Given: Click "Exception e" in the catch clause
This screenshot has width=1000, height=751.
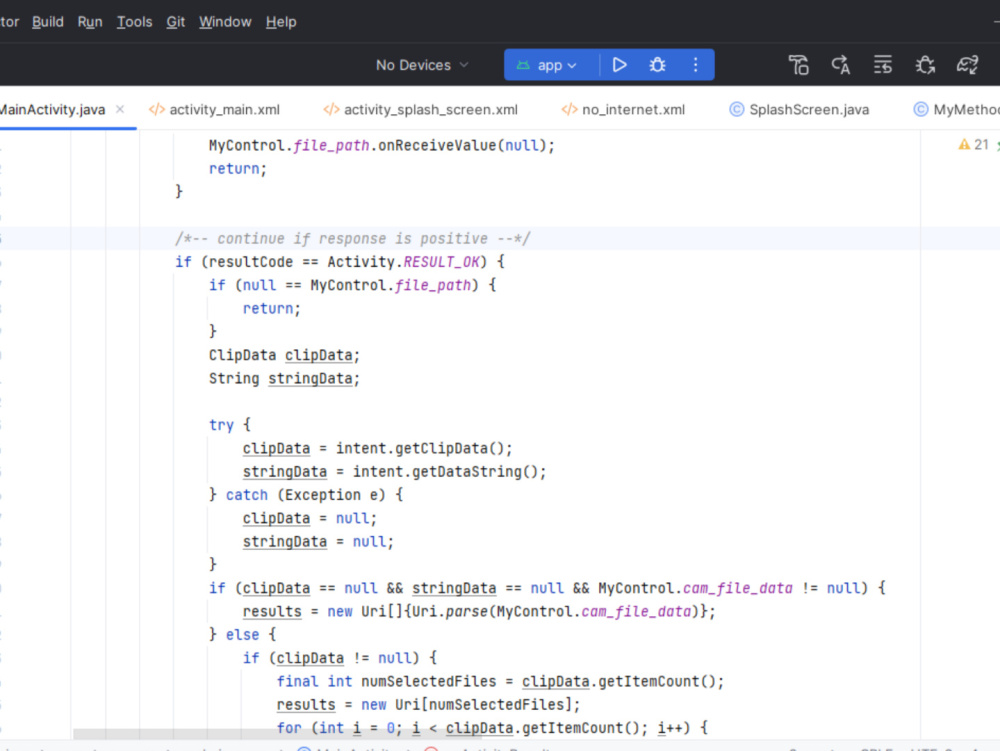Looking at the screenshot, I should (332, 495).
